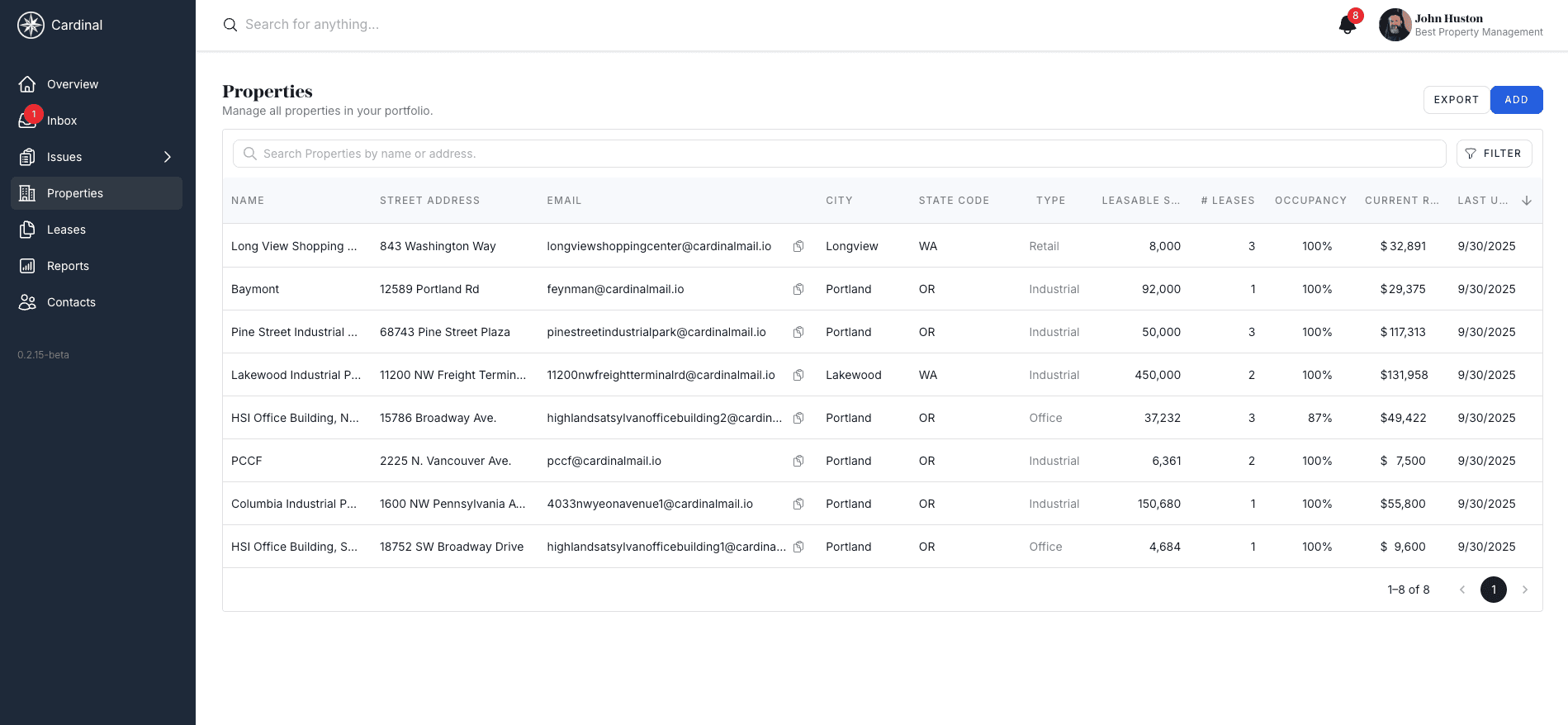Open Leases in the sidebar

tap(97, 230)
